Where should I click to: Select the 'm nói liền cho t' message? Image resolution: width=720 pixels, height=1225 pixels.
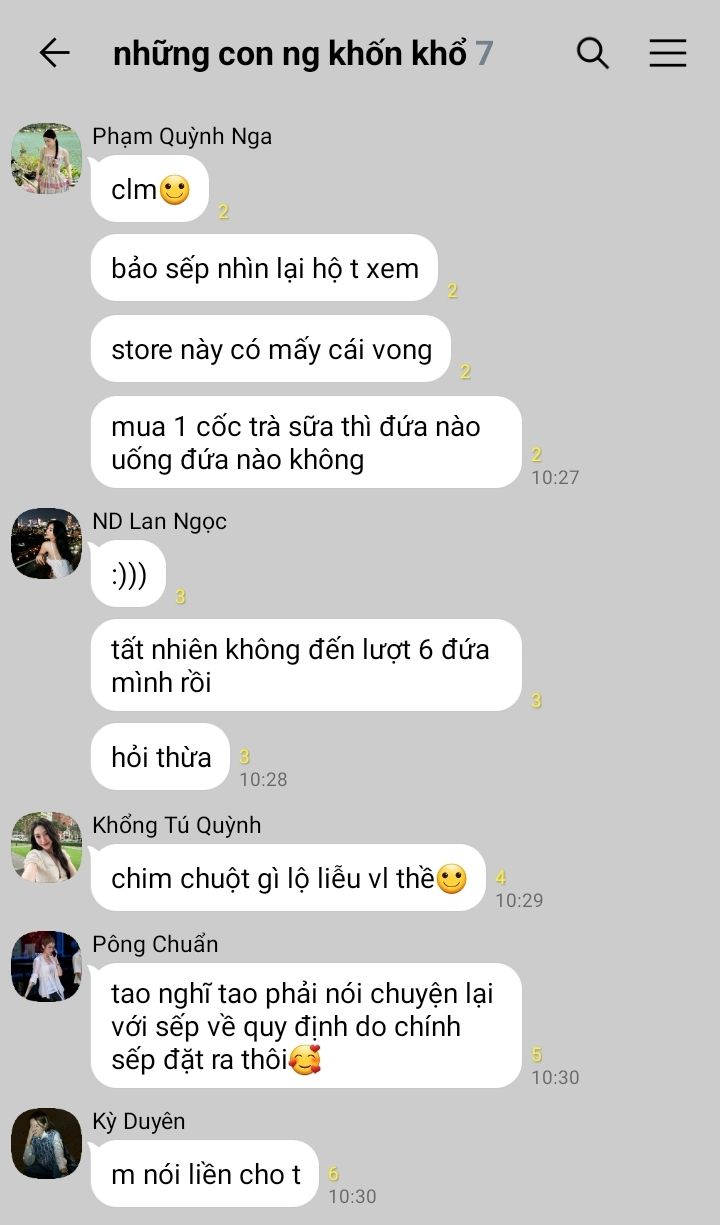(x=205, y=1174)
